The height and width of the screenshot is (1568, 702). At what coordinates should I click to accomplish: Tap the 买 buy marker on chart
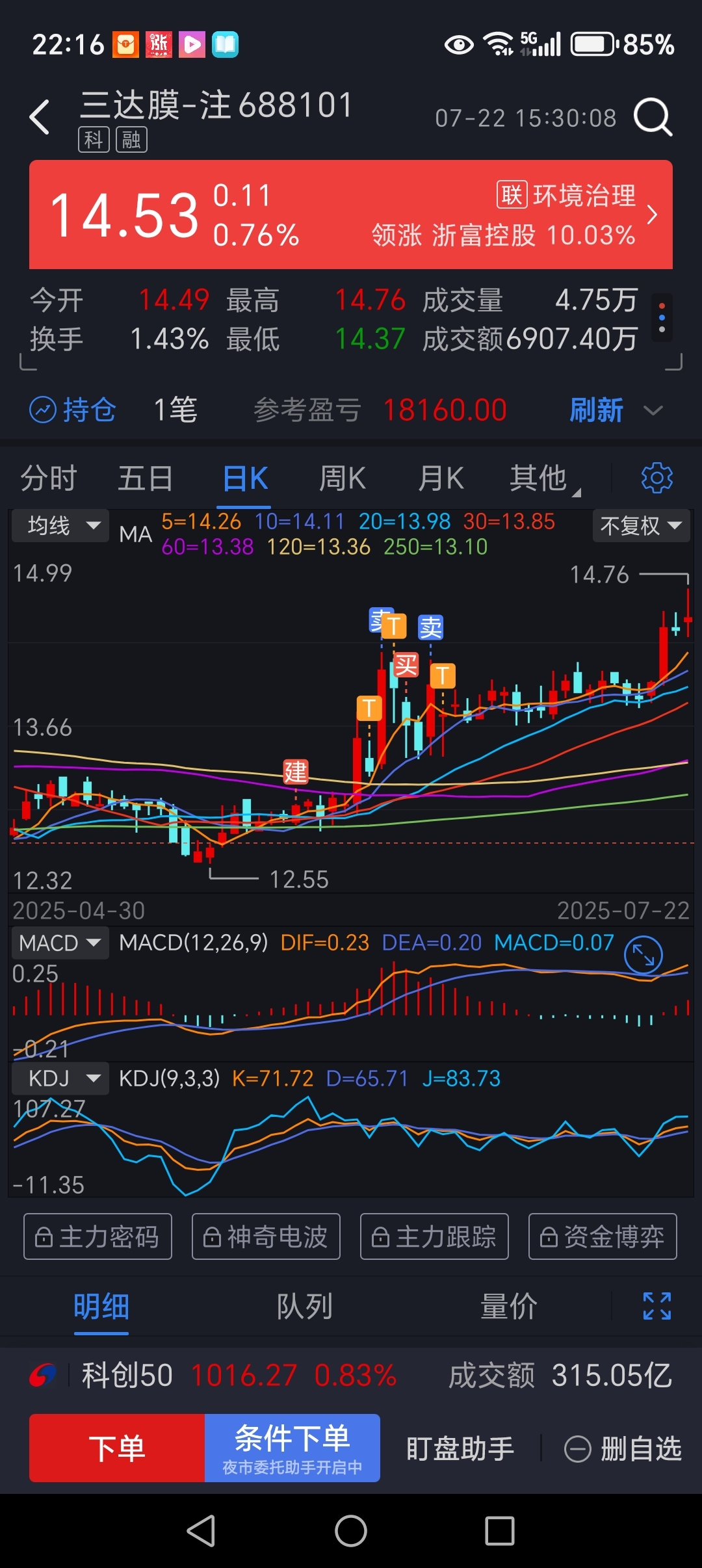pyautogui.click(x=406, y=664)
